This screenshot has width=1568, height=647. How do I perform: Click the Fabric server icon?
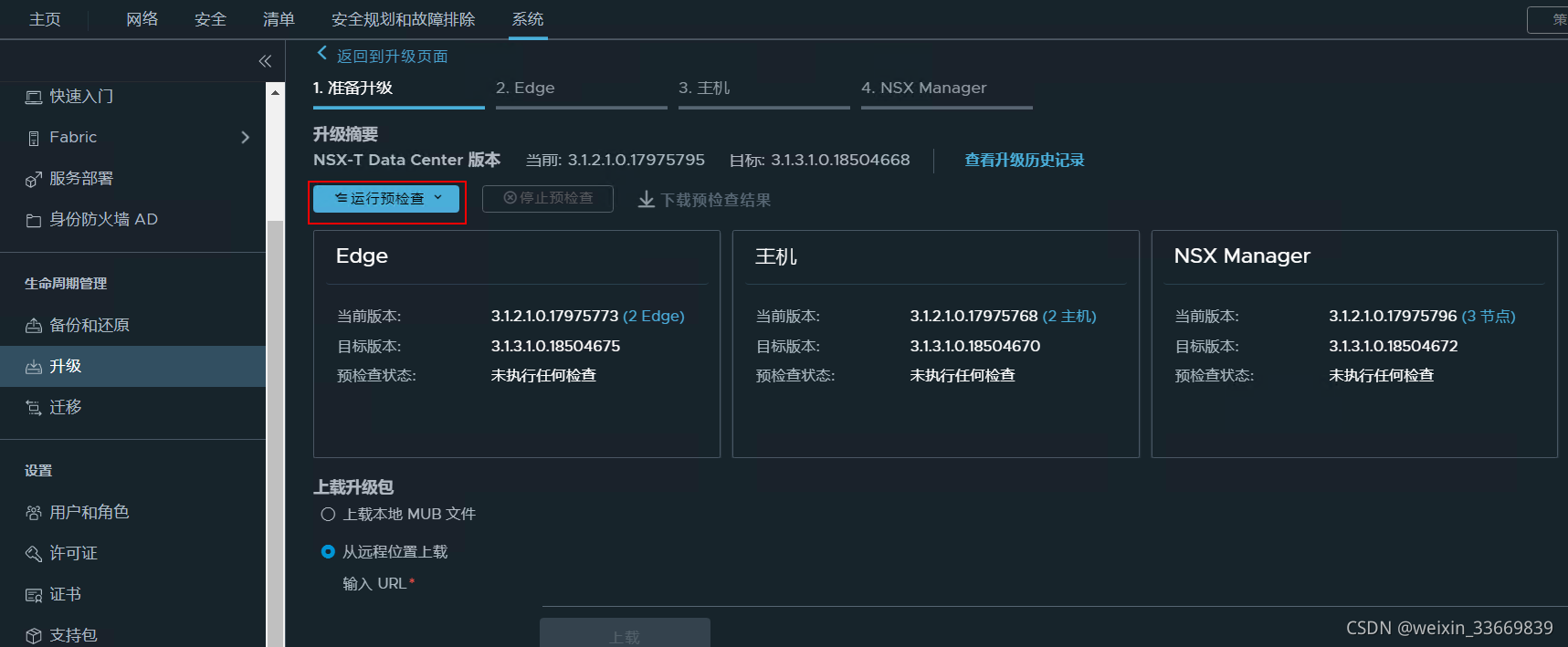(34, 138)
